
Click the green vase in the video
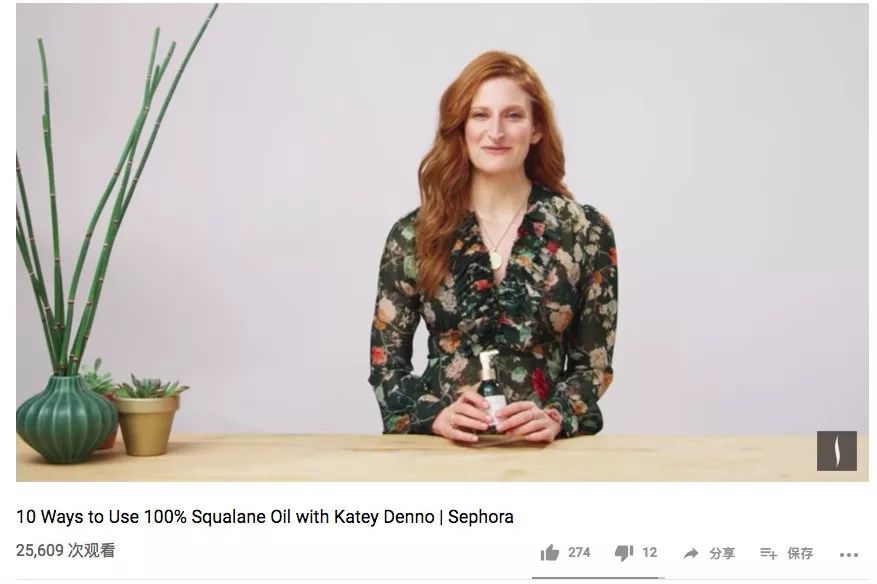click(66, 420)
